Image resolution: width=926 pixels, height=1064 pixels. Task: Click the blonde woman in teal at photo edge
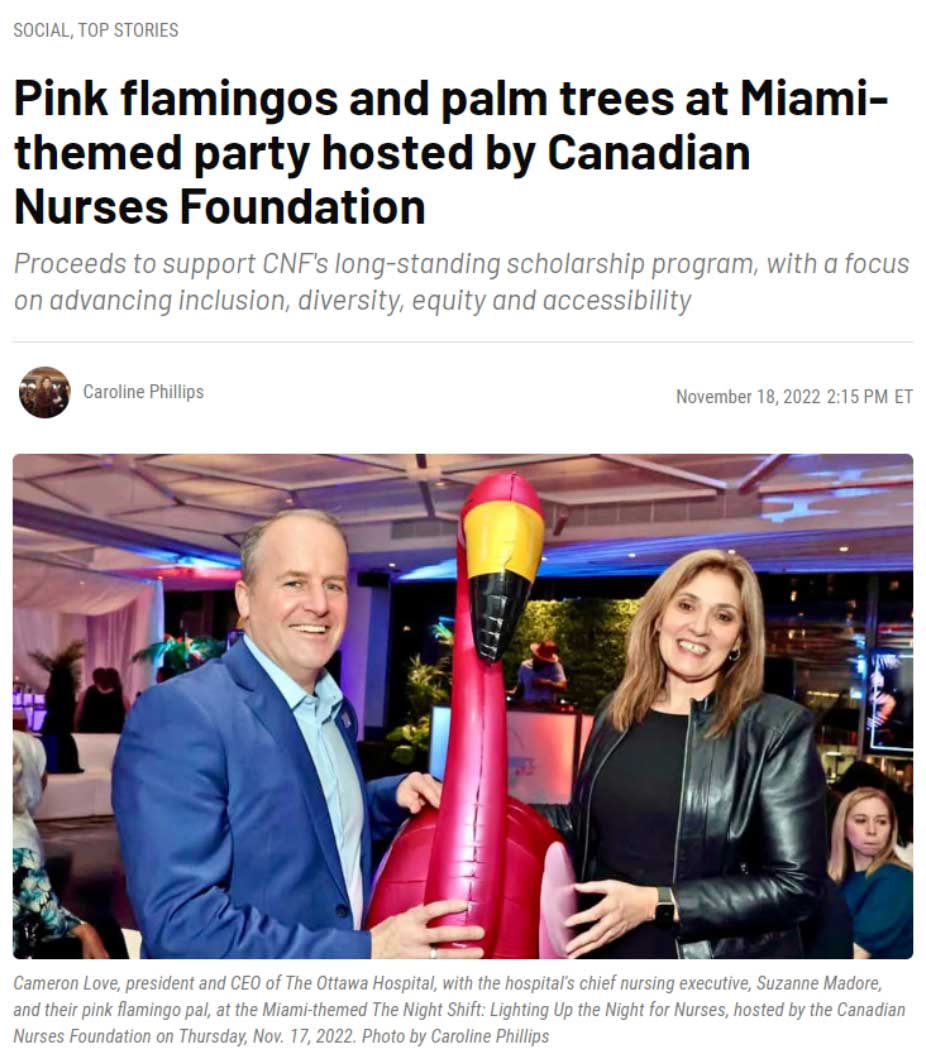[x=870, y=872]
